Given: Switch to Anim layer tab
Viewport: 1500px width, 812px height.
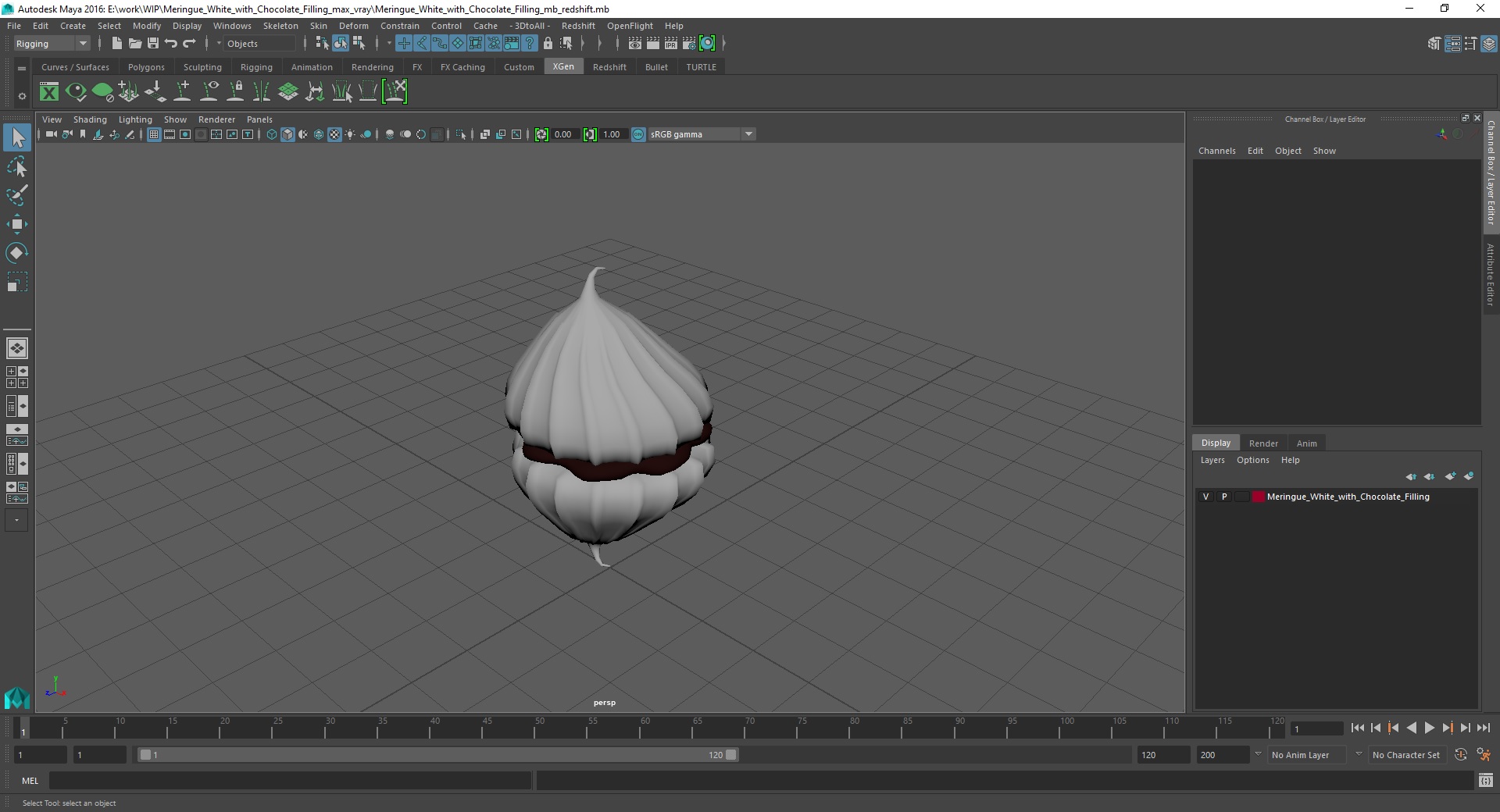Looking at the screenshot, I should point(1307,443).
